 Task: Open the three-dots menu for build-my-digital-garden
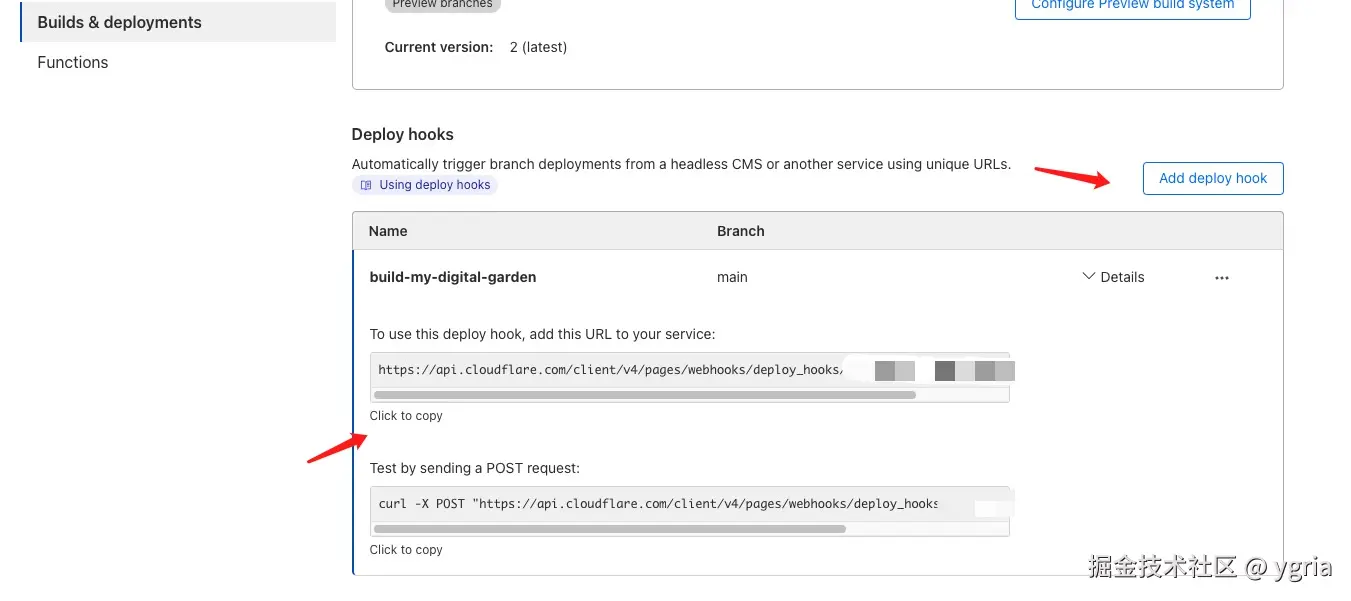pos(1221,278)
